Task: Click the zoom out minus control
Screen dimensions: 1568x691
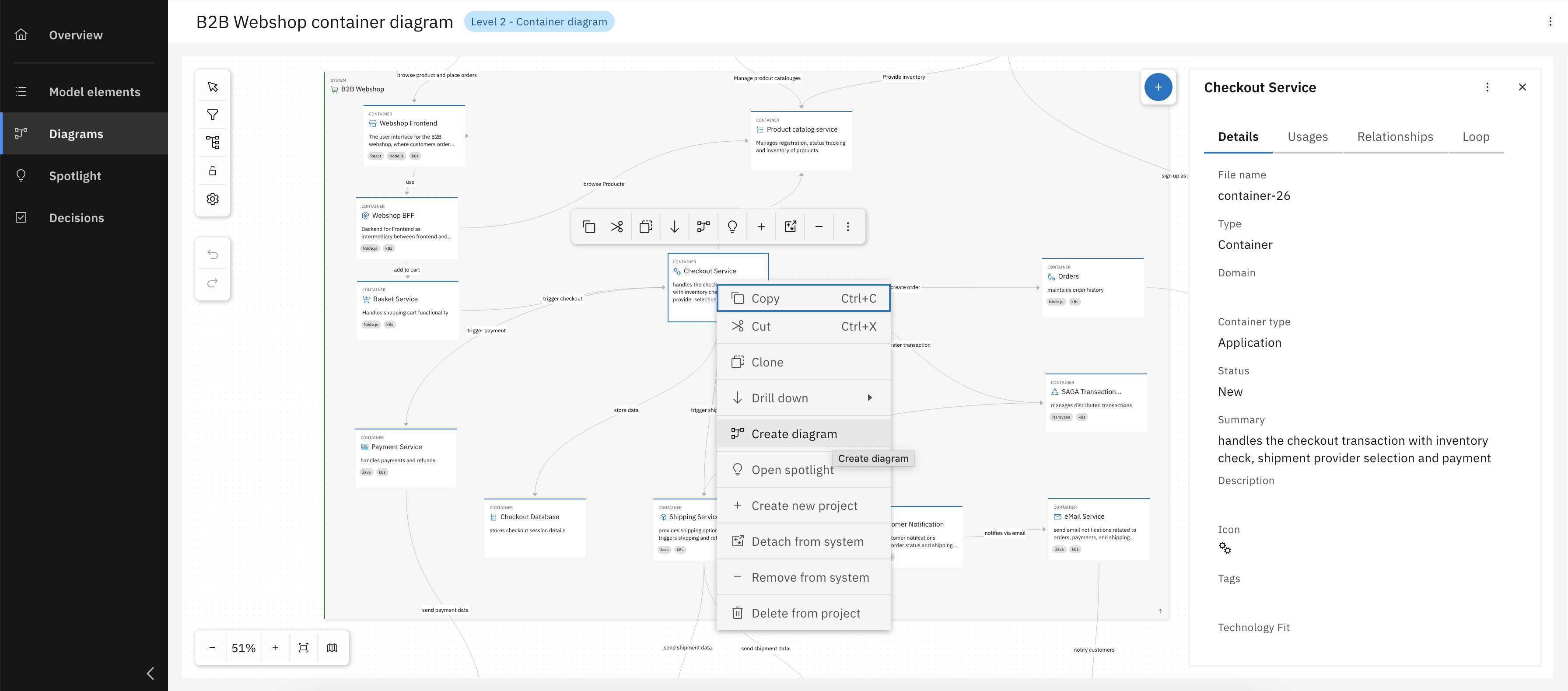Action: point(212,647)
